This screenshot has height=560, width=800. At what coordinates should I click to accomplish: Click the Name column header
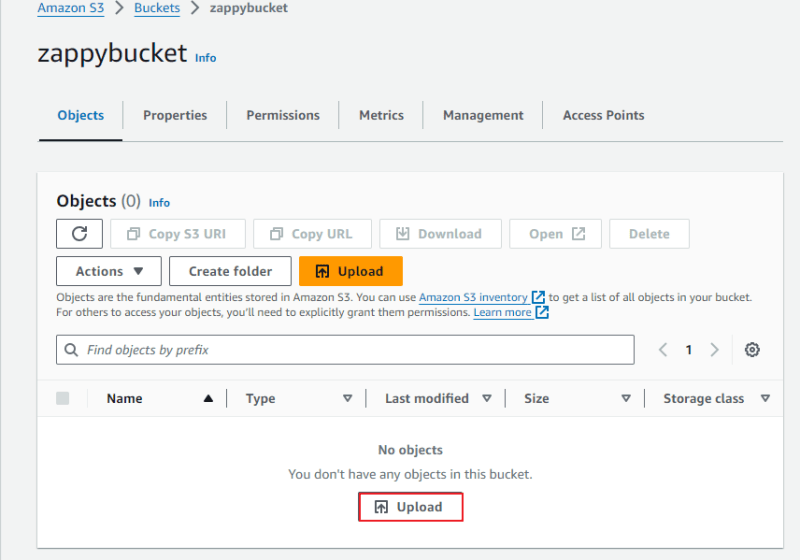coord(124,398)
